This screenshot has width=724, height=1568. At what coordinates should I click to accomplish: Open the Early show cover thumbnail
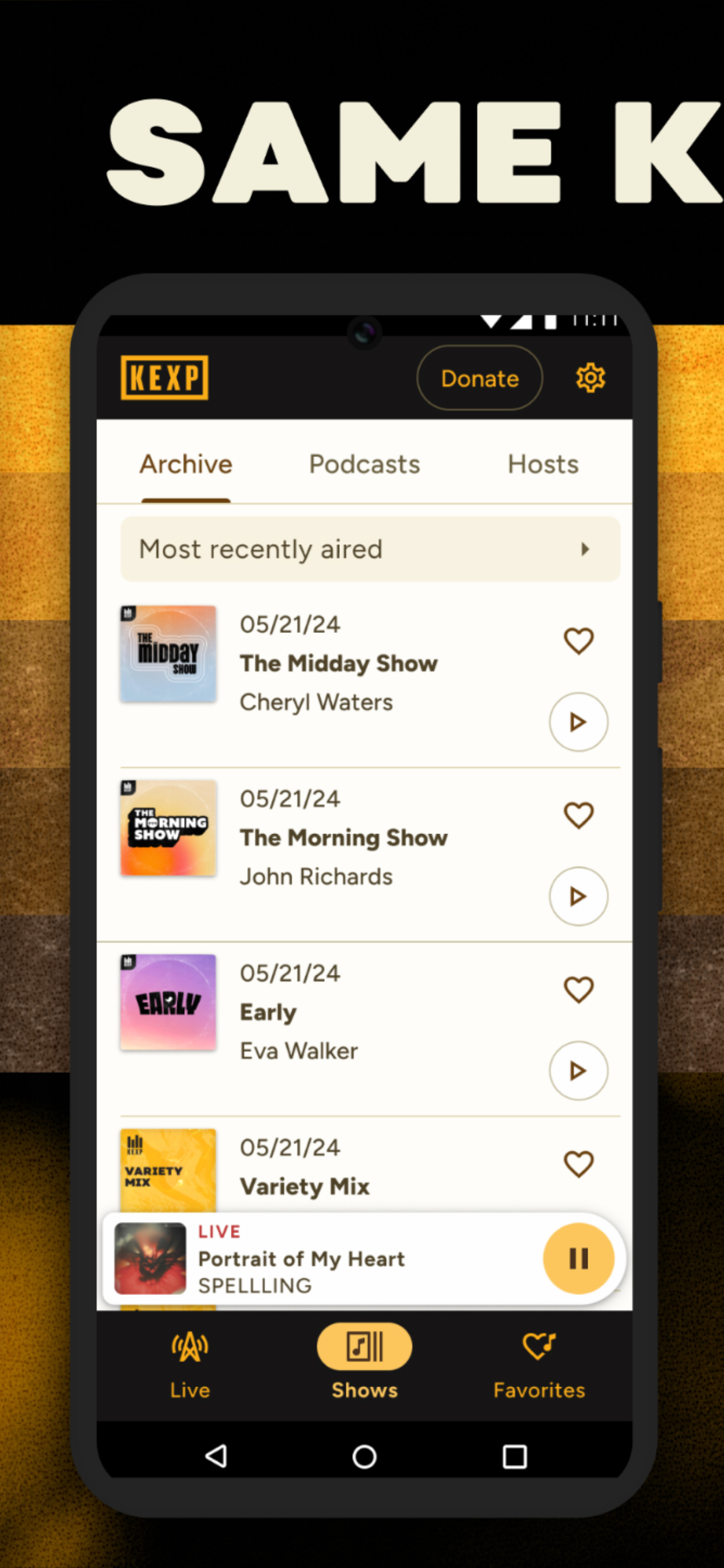(168, 1002)
